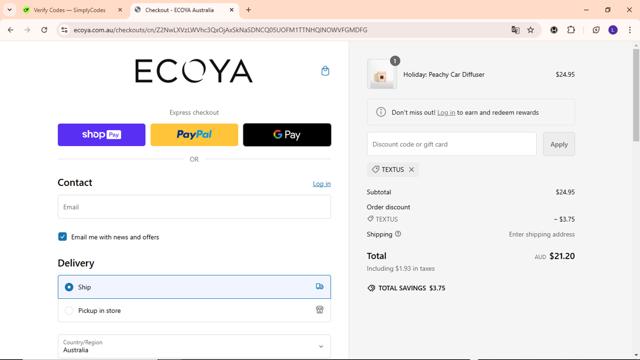This screenshot has width=640, height=360.
Task: Select Pickup in store option
Action: pos(194,310)
